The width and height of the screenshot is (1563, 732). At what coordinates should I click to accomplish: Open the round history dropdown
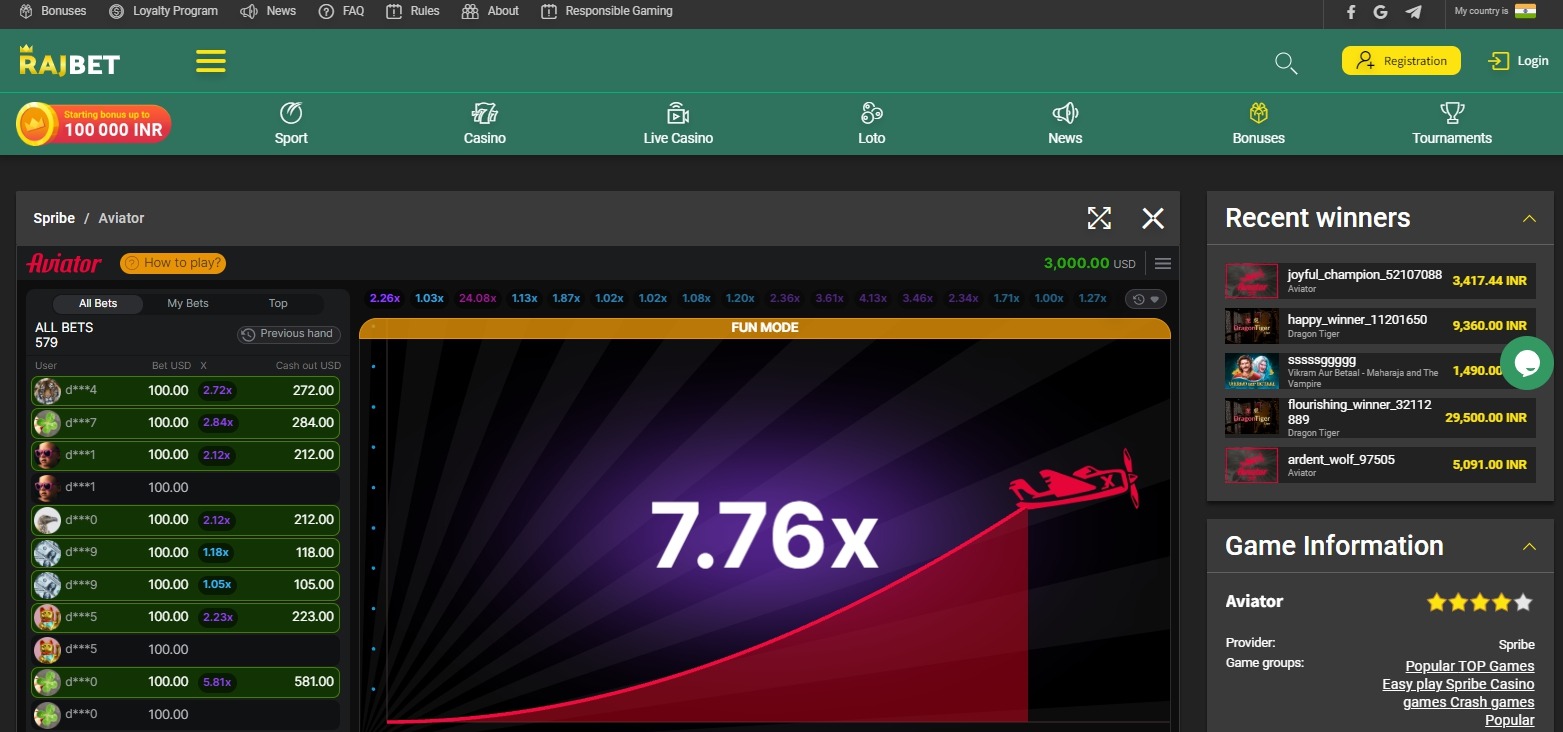[x=1146, y=299]
